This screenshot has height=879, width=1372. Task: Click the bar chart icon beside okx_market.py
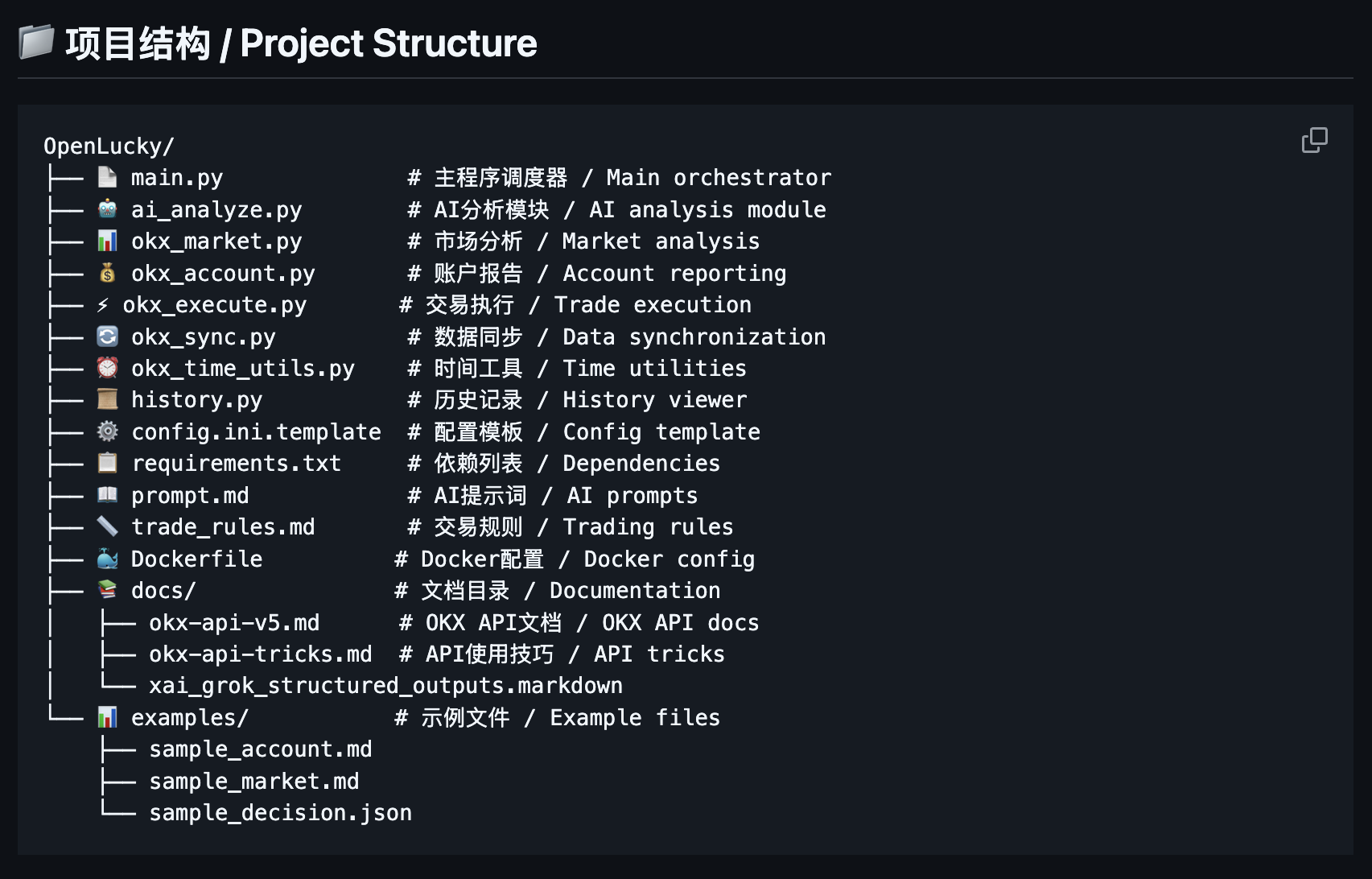click(x=107, y=241)
